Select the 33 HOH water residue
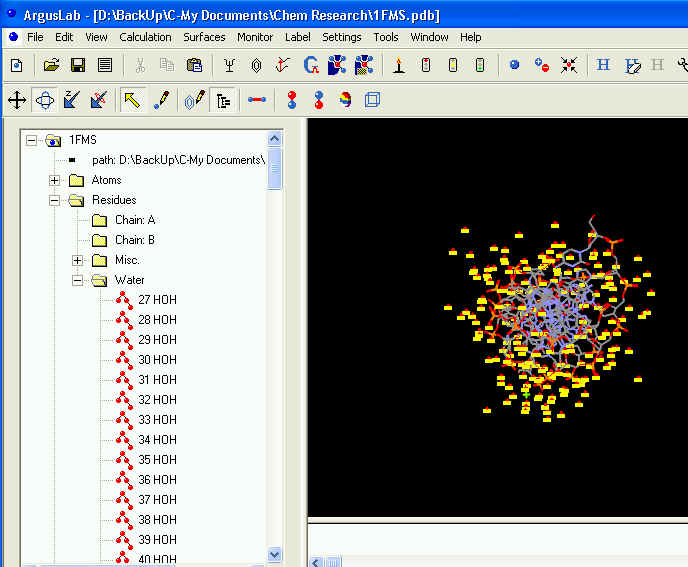 pyautogui.click(x=157, y=420)
